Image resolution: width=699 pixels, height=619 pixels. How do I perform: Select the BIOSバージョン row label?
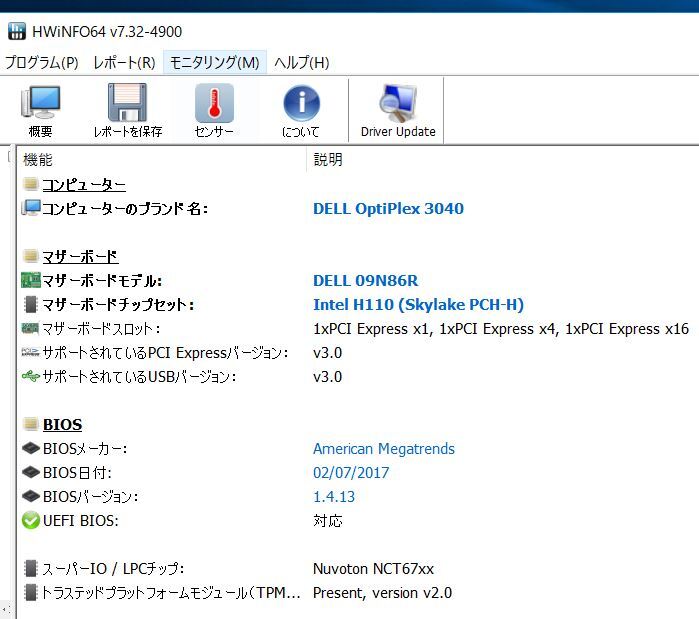[90, 497]
